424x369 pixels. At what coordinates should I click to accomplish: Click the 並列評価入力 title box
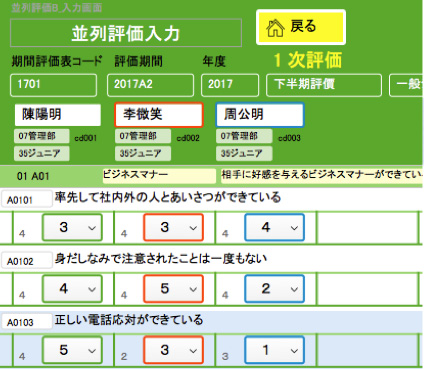click(x=126, y=33)
